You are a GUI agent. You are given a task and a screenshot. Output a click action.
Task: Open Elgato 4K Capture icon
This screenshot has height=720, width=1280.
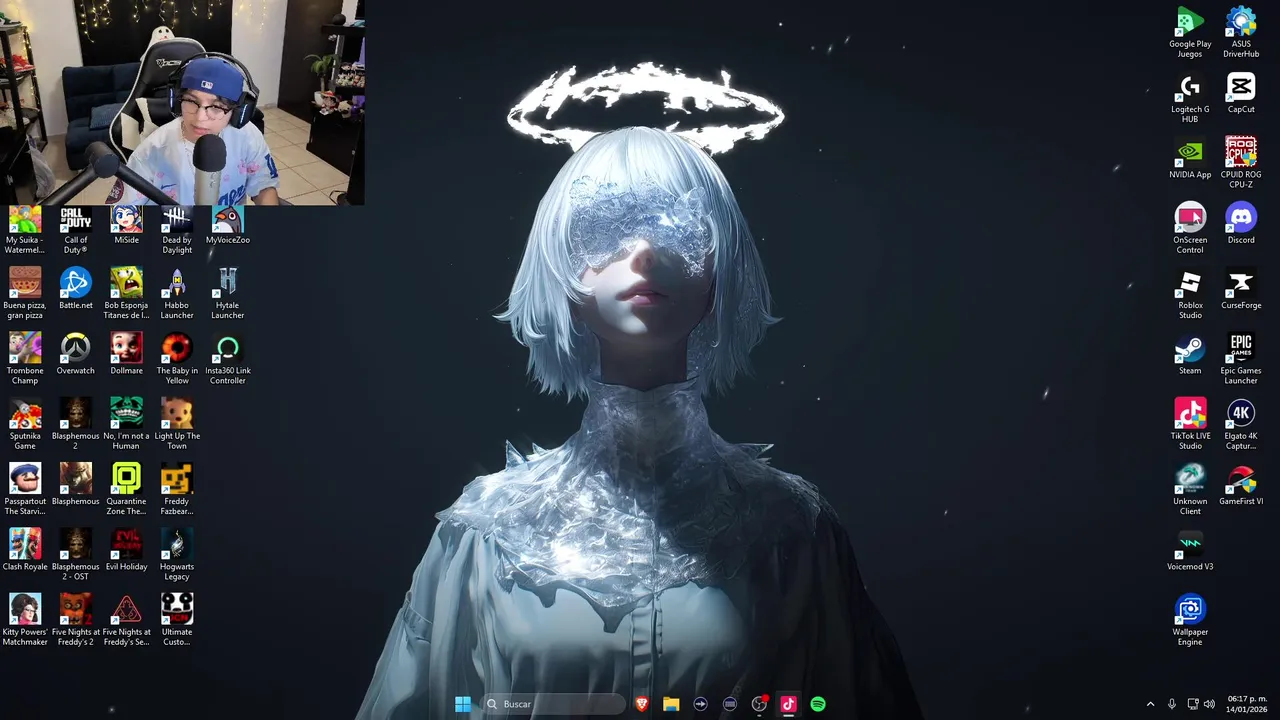click(x=1241, y=424)
